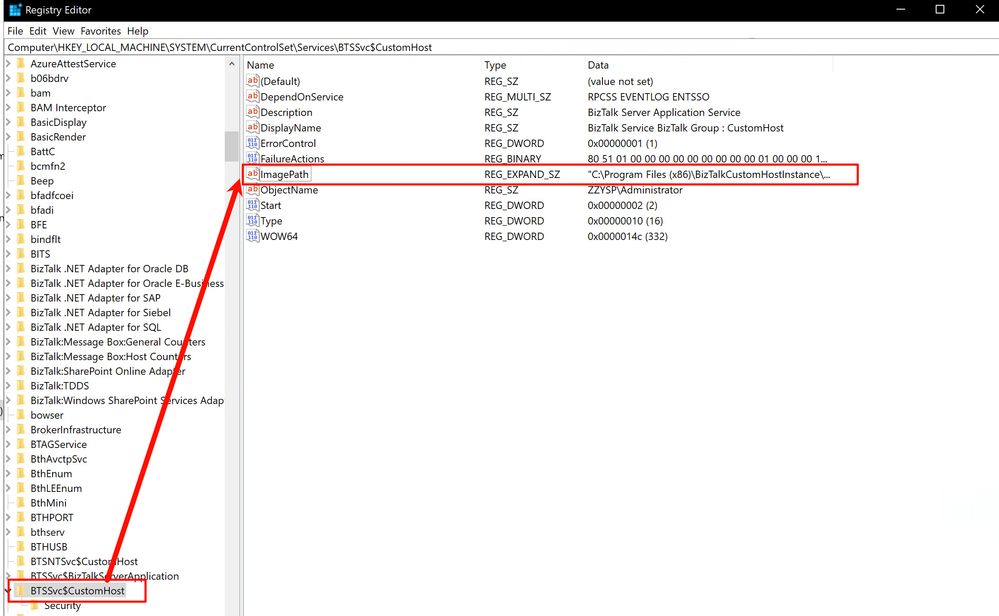
Task: Click the ObjectName value string icon
Action: tap(252, 189)
